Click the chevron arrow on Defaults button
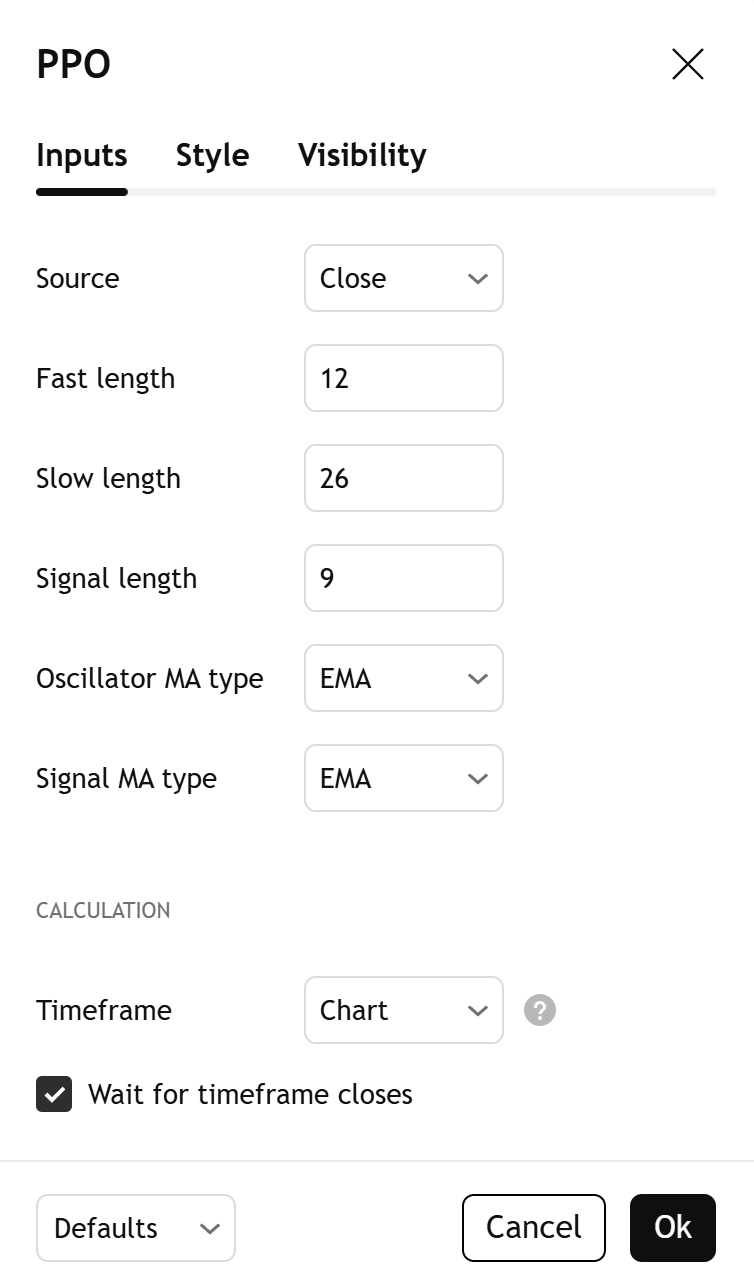Image resolution: width=754 pixels, height=1278 pixels. [x=209, y=1229]
